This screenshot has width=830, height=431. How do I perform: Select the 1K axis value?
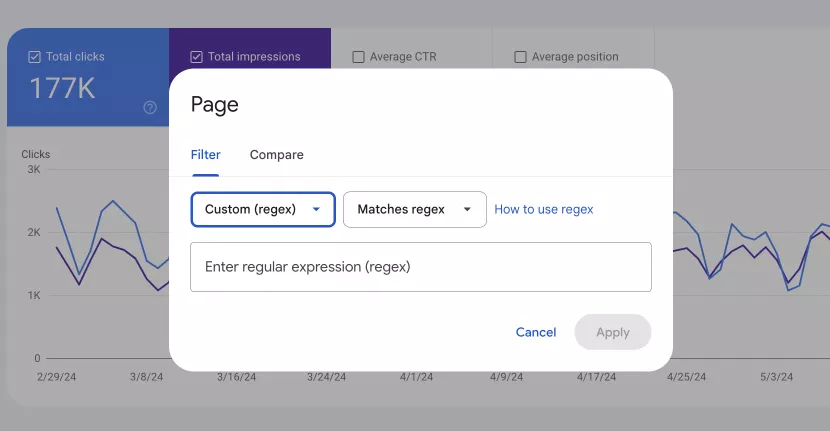pos(34,295)
